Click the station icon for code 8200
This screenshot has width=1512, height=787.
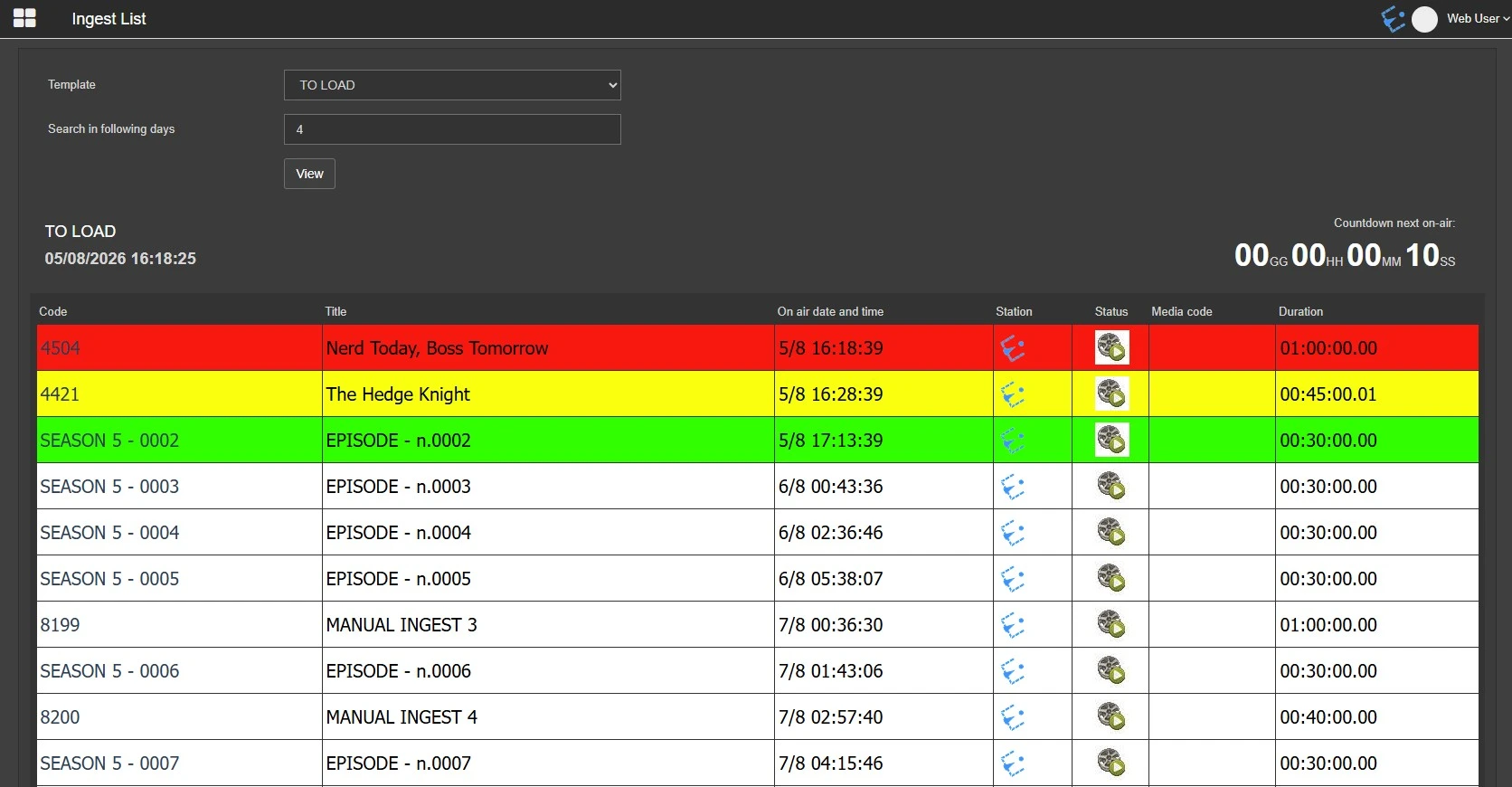(1013, 717)
